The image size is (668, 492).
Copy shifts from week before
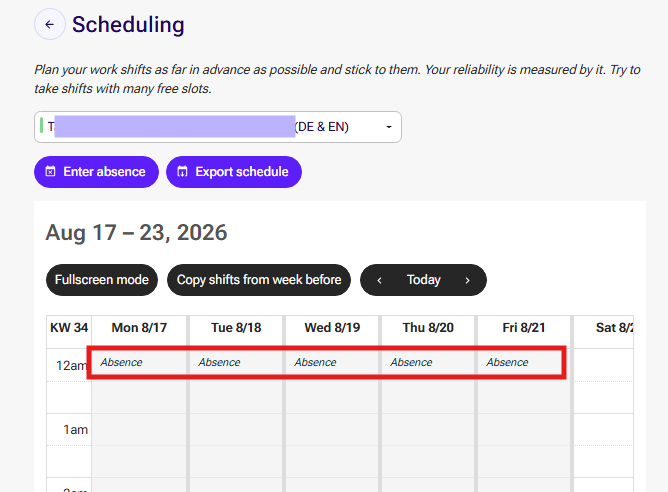(259, 280)
